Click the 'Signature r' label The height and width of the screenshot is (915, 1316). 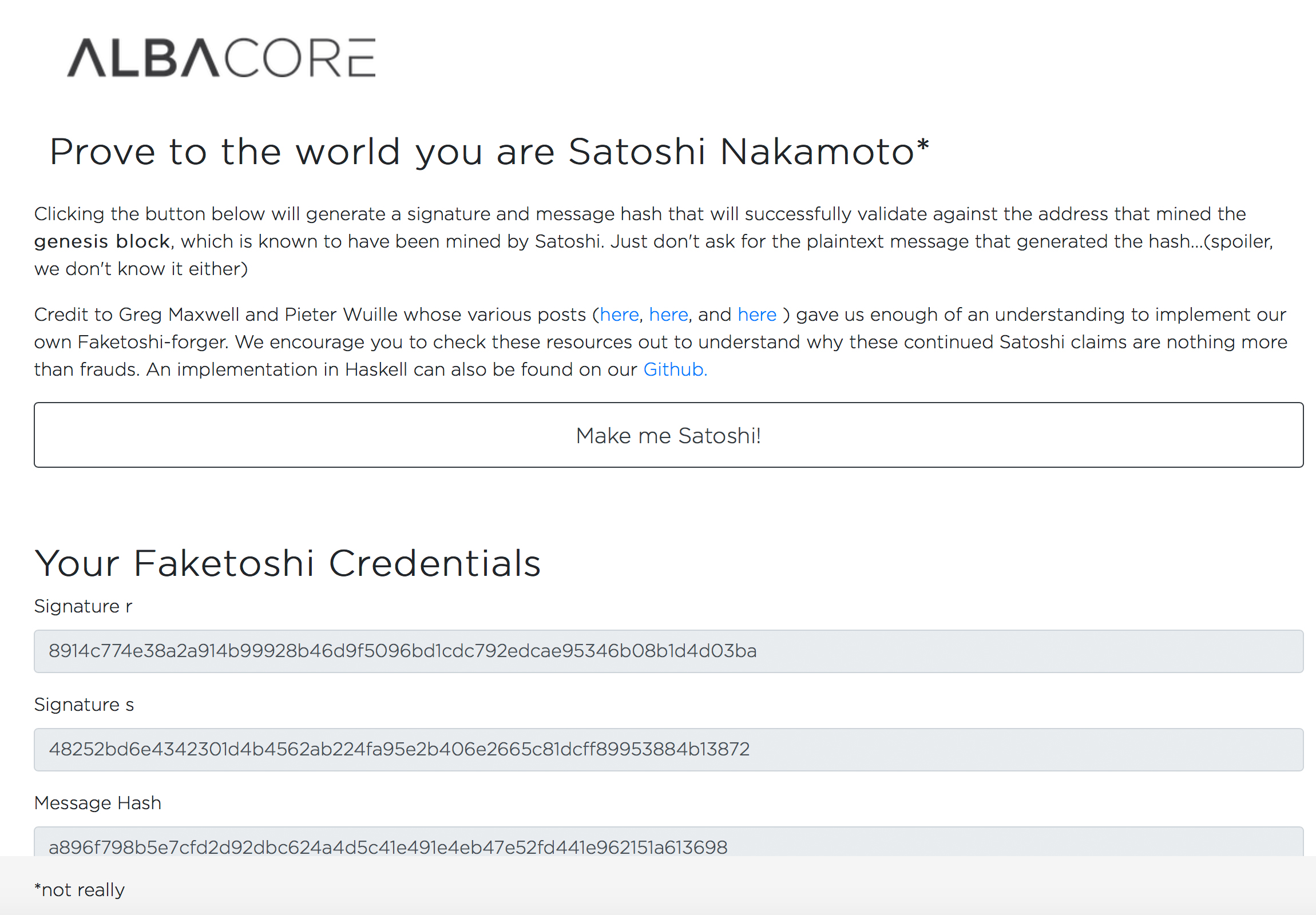click(82, 606)
